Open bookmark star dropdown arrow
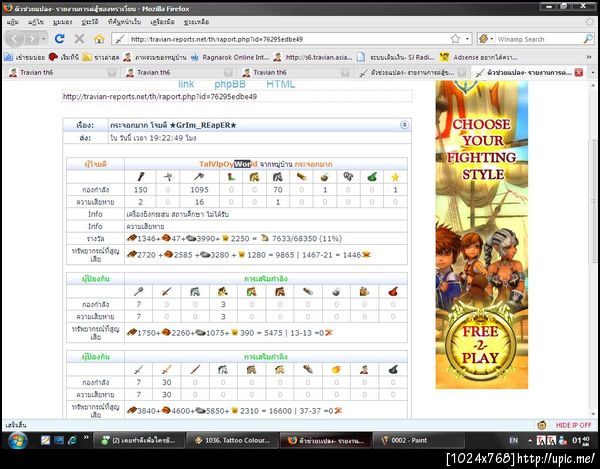 tap(467, 39)
